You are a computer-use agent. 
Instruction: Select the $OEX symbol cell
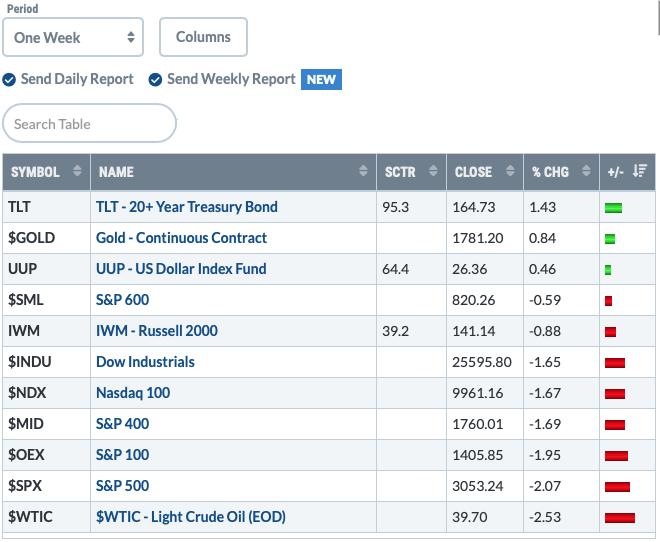coord(46,455)
